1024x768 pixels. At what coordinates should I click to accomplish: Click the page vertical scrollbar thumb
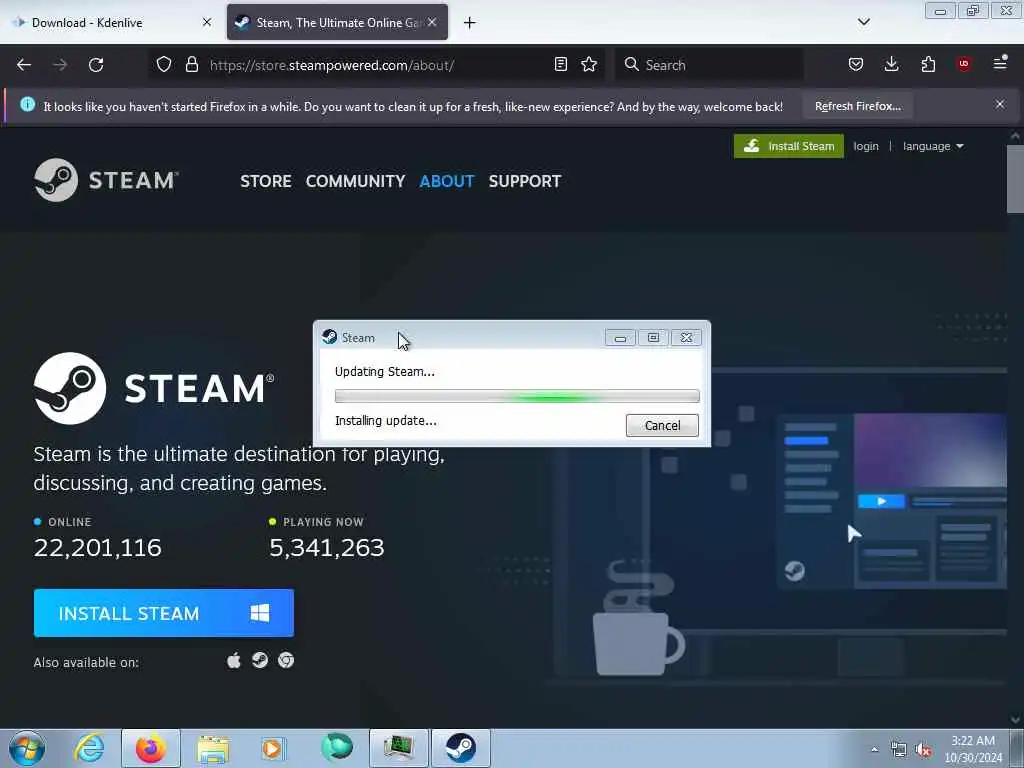coord(1015,178)
